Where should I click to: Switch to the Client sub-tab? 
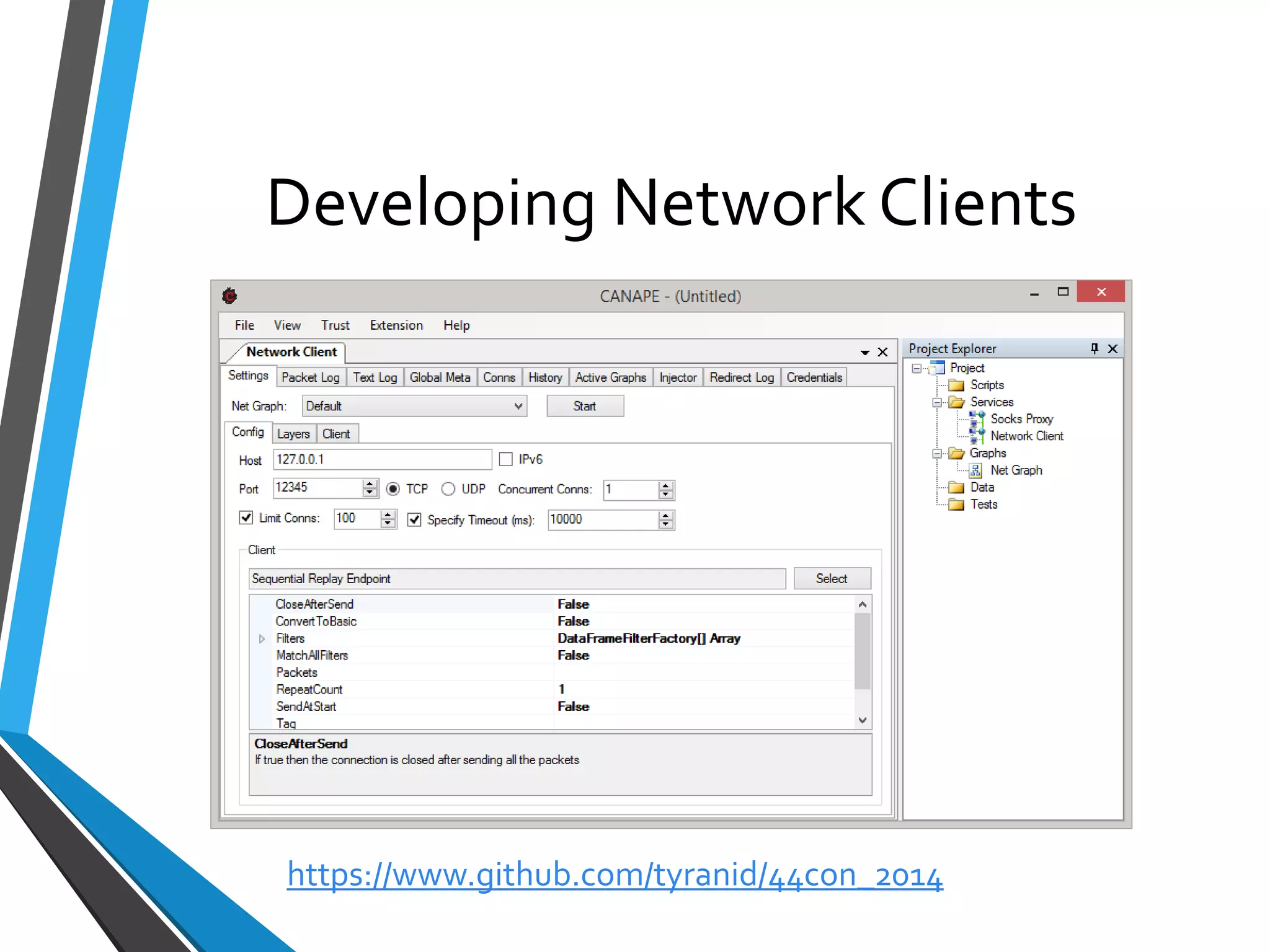click(x=336, y=434)
